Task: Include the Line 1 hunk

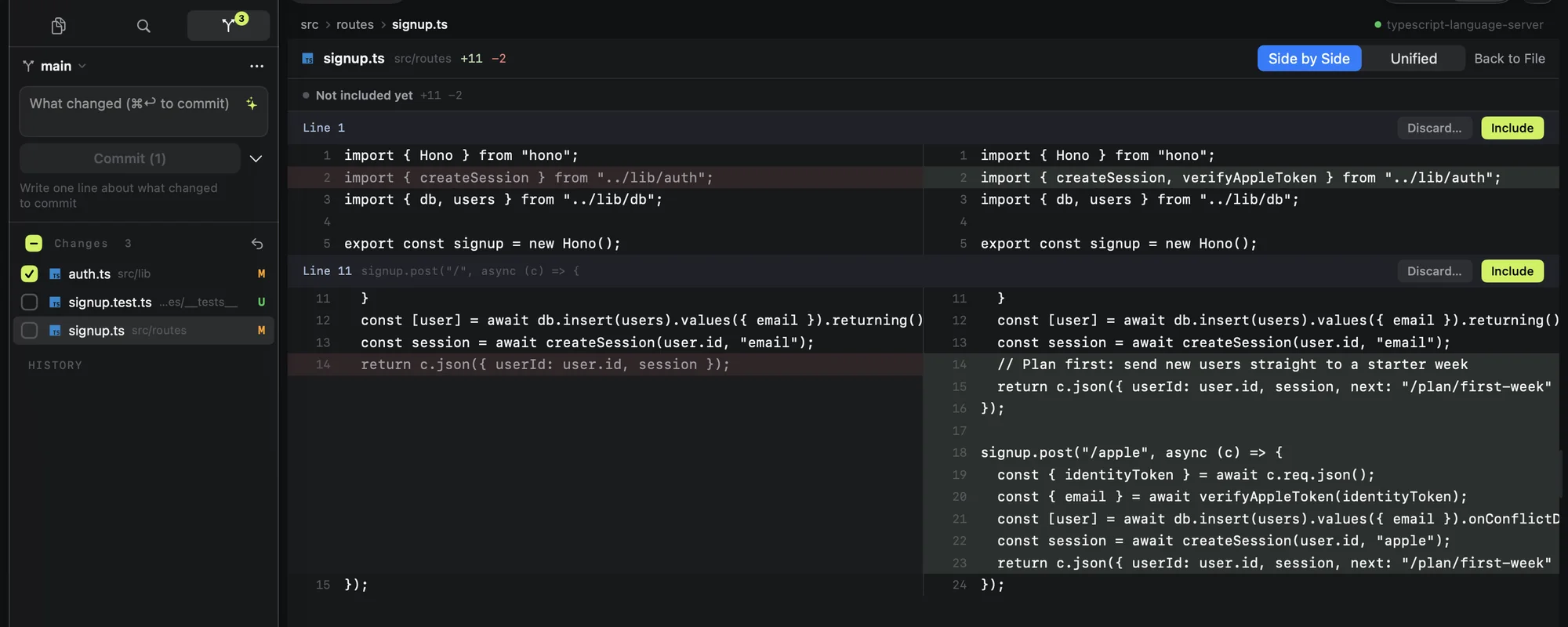Action: (1512, 128)
